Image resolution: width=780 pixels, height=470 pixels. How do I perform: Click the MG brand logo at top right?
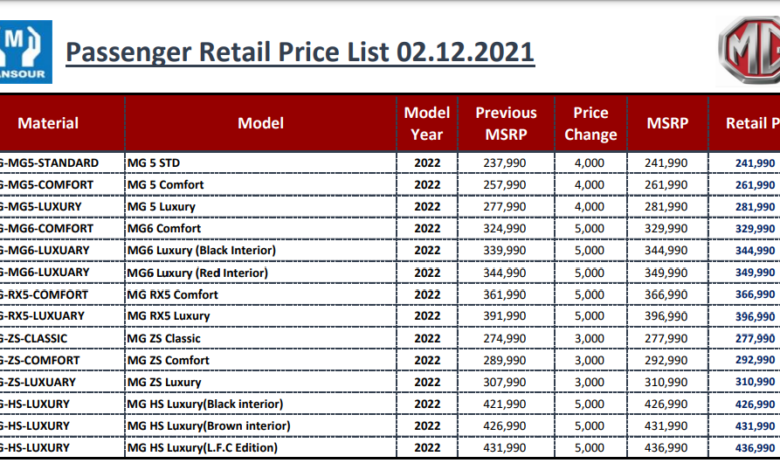click(750, 52)
